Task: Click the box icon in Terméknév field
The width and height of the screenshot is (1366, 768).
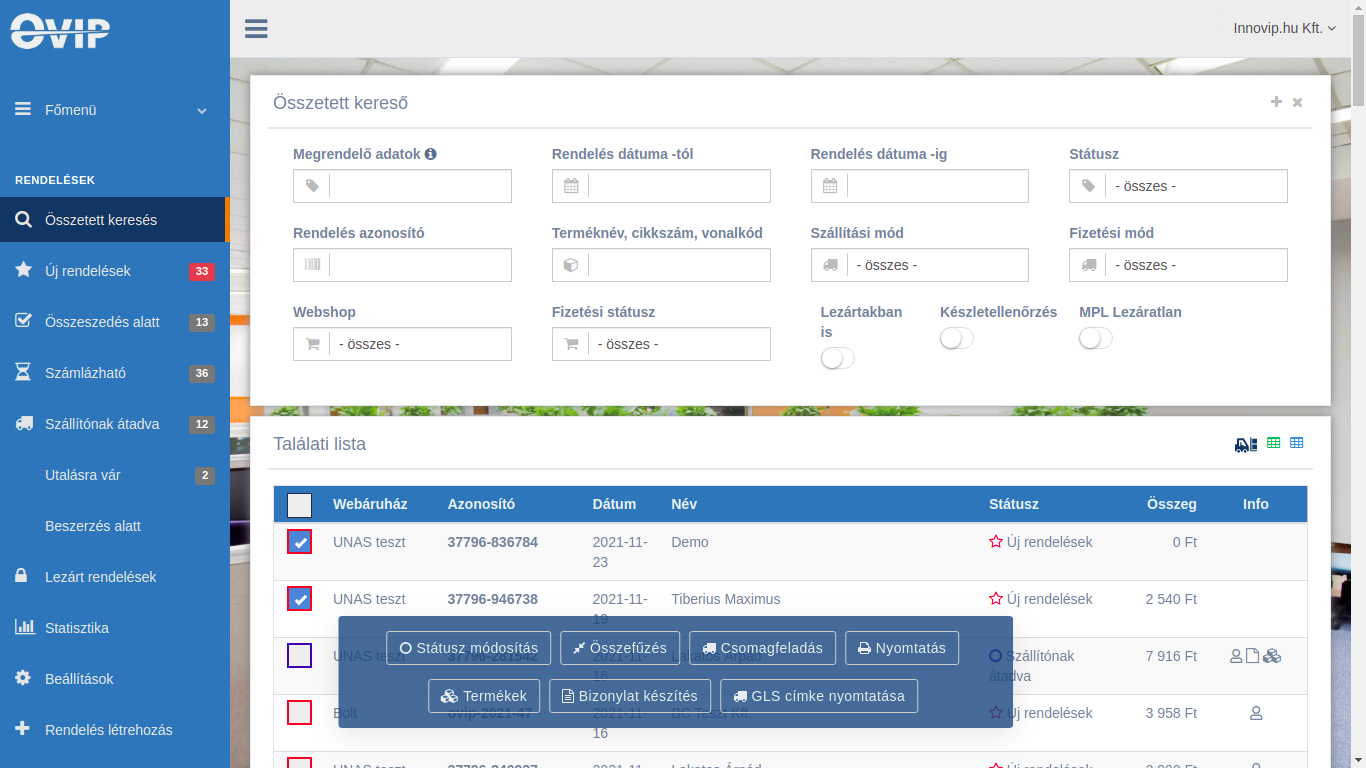Action: 571,265
